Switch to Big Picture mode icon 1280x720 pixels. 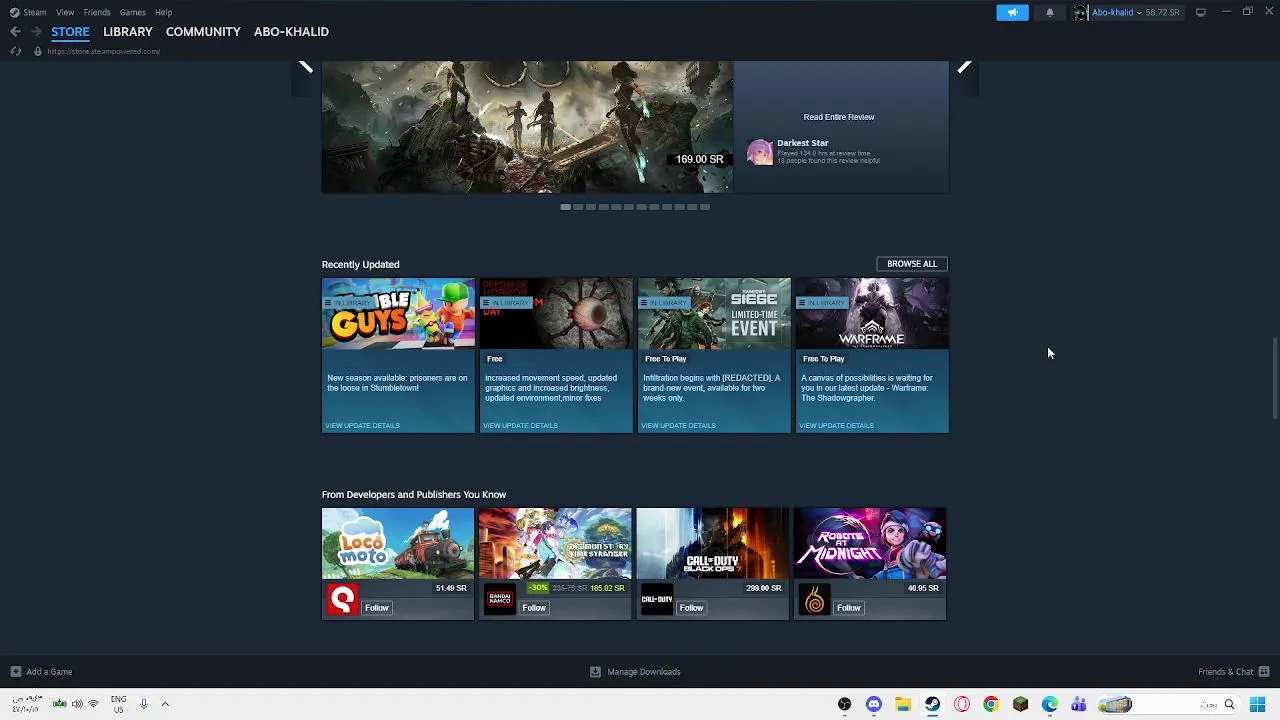coord(1201,12)
